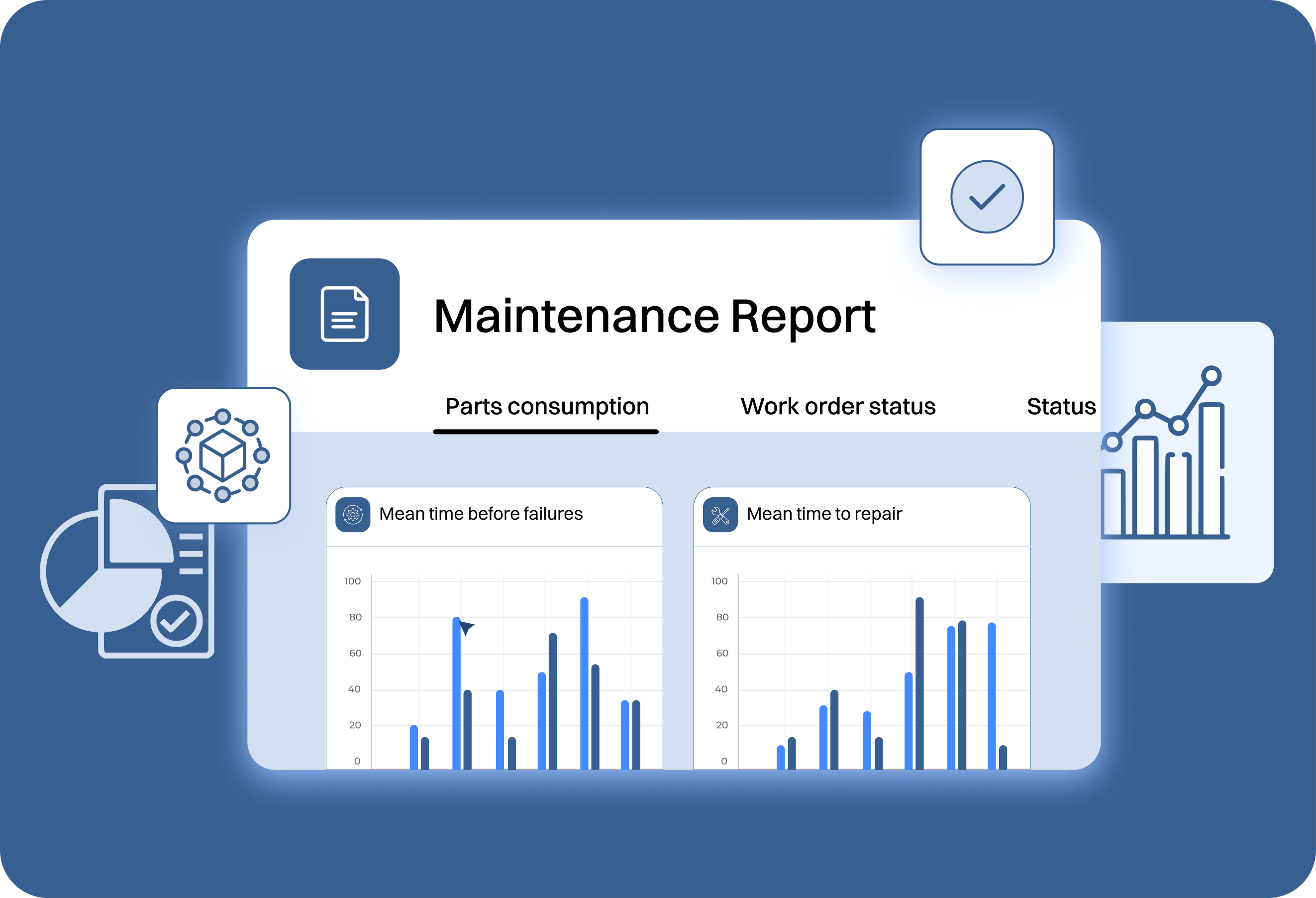Switch to the Parts consumption tab
This screenshot has height=898, width=1316.
[x=546, y=406]
